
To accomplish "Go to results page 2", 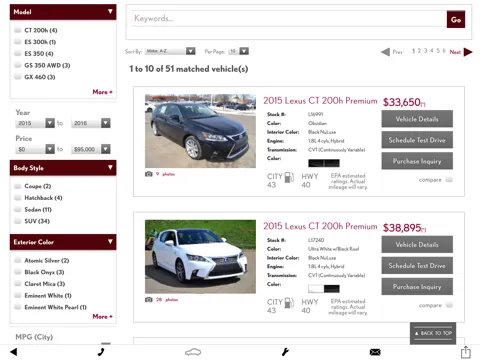I will pos(419,51).
